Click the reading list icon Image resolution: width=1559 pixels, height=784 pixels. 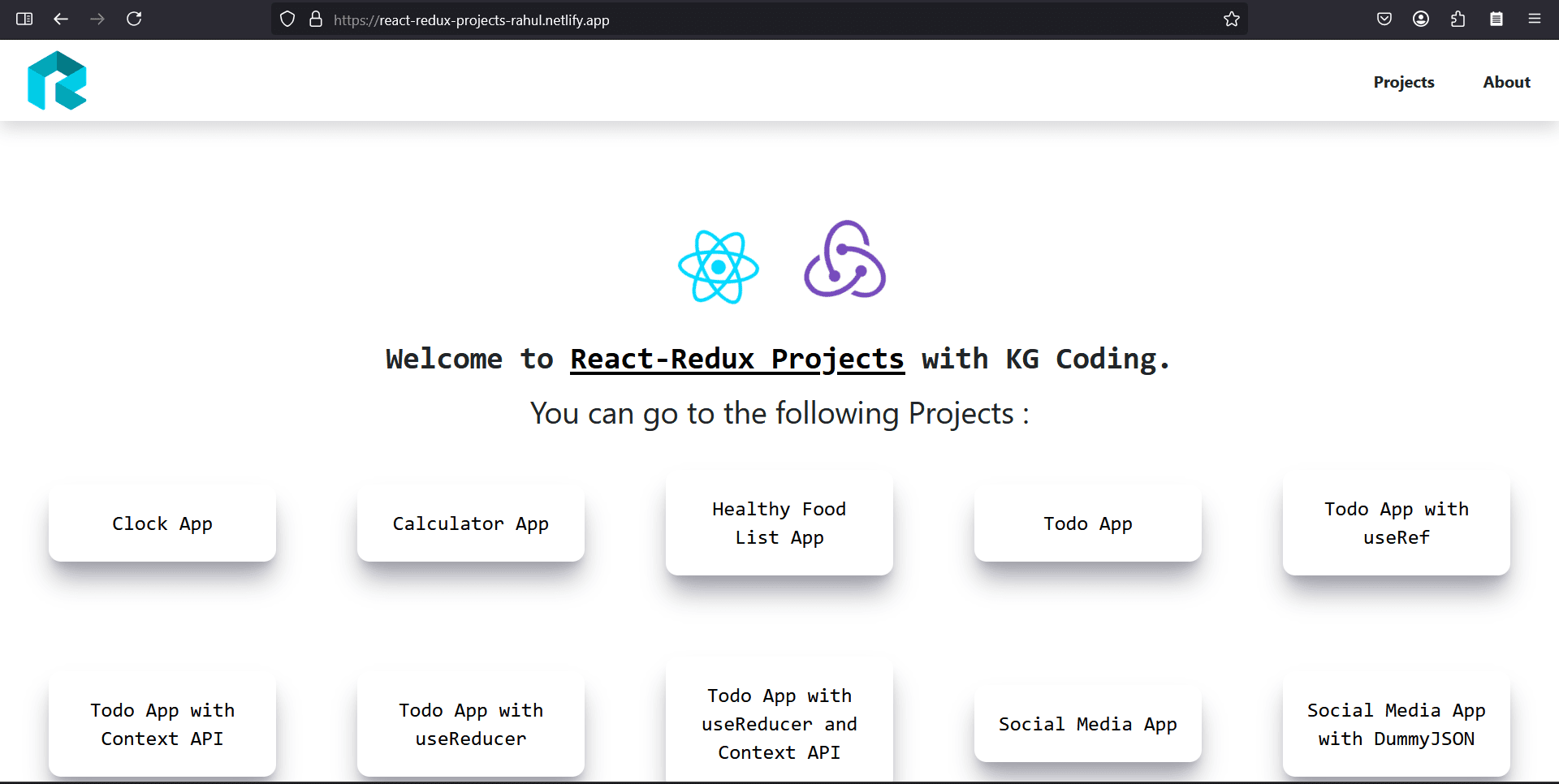1497,19
